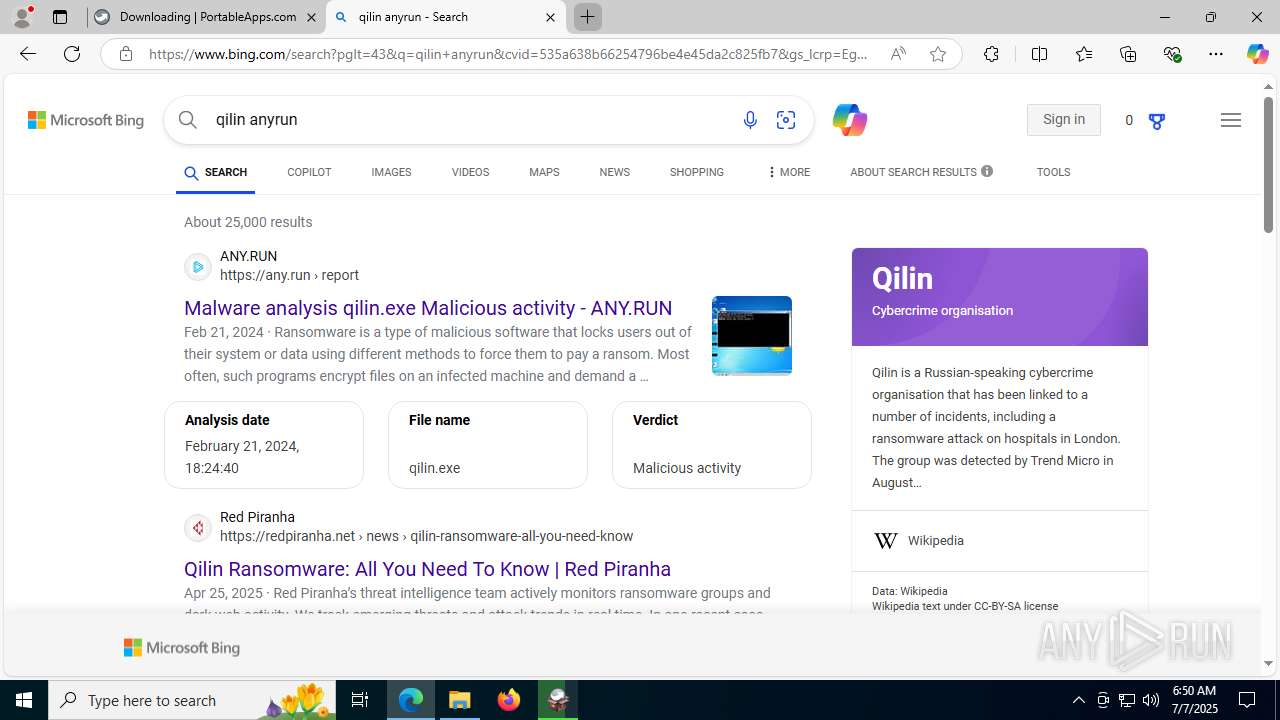
Task: Open Bing hamburger menu
Action: (1231, 120)
